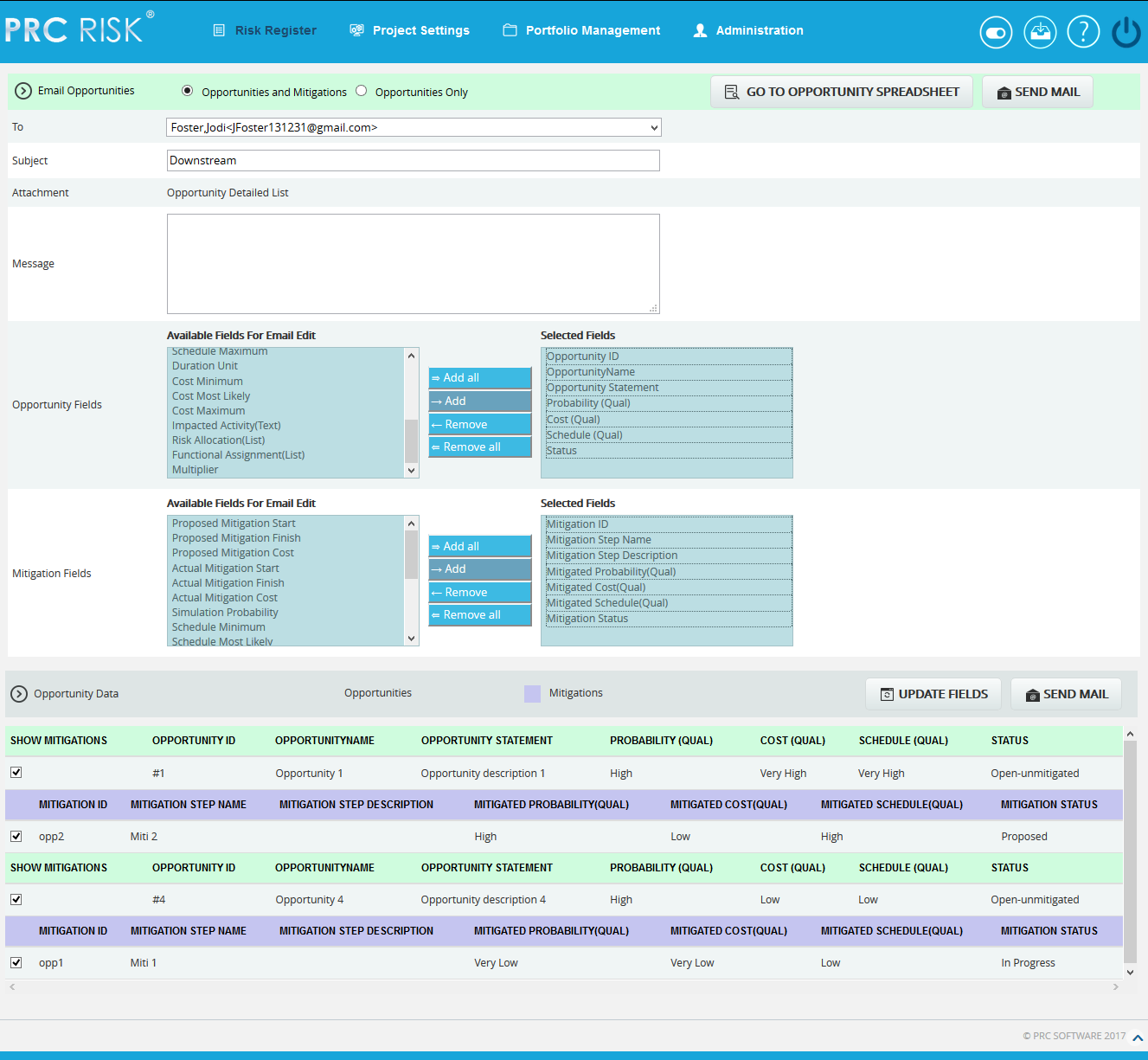Open Portfolio Management menu
Screen dimensions: 1148x1060
pos(593,30)
